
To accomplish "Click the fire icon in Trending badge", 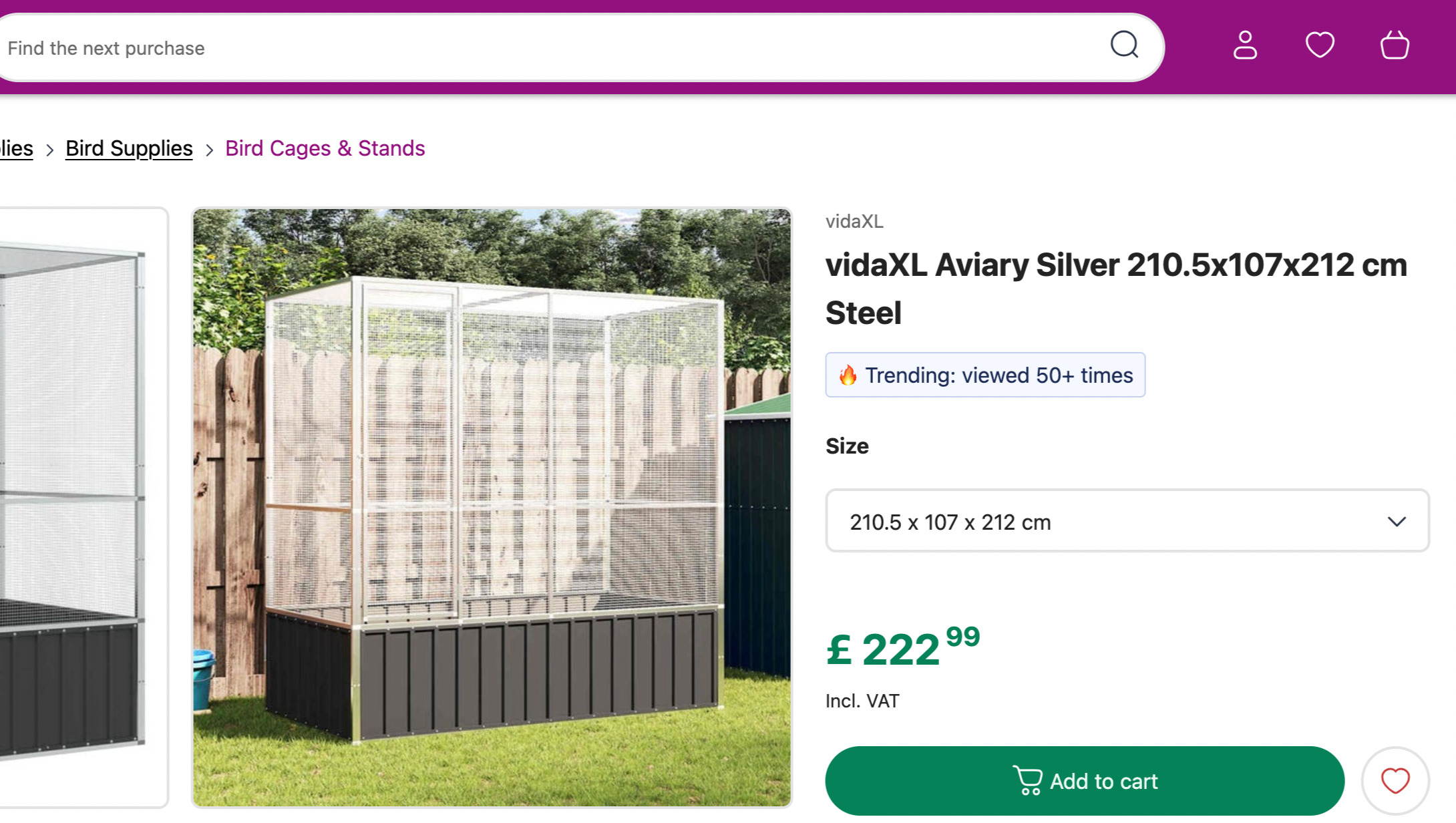I will (x=848, y=375).
